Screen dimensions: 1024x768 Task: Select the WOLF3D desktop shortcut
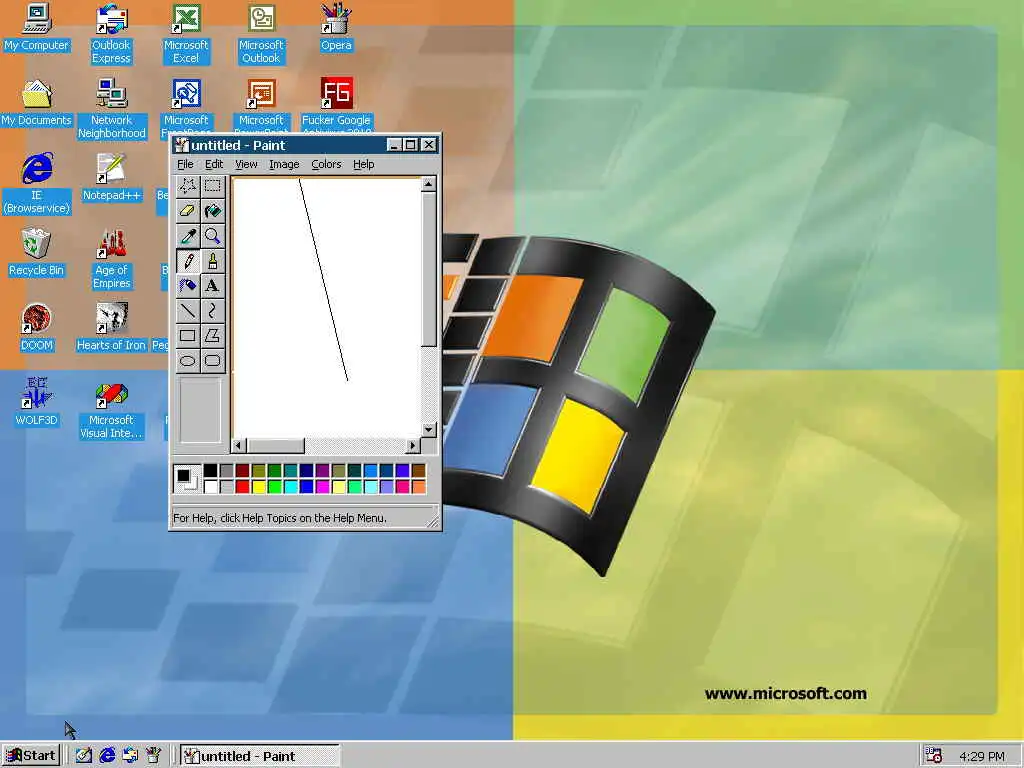click(36, 403)
